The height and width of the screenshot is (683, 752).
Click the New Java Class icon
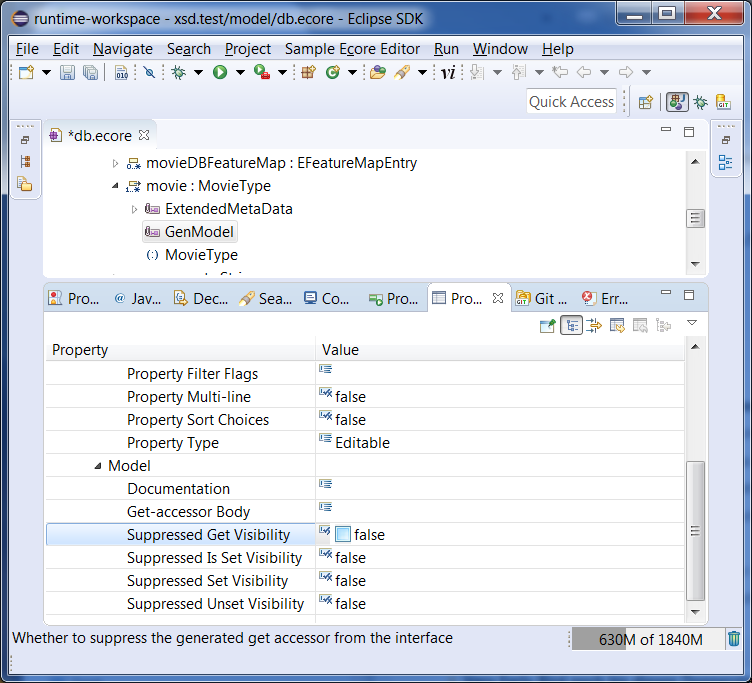tap(333, 72)
